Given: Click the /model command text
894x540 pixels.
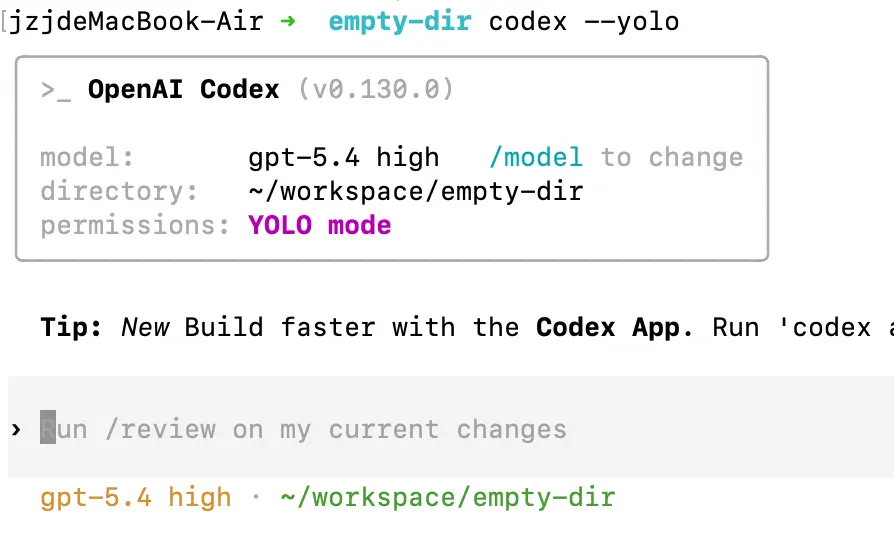Looking at the screenshot, I should [x=536, y=157].
